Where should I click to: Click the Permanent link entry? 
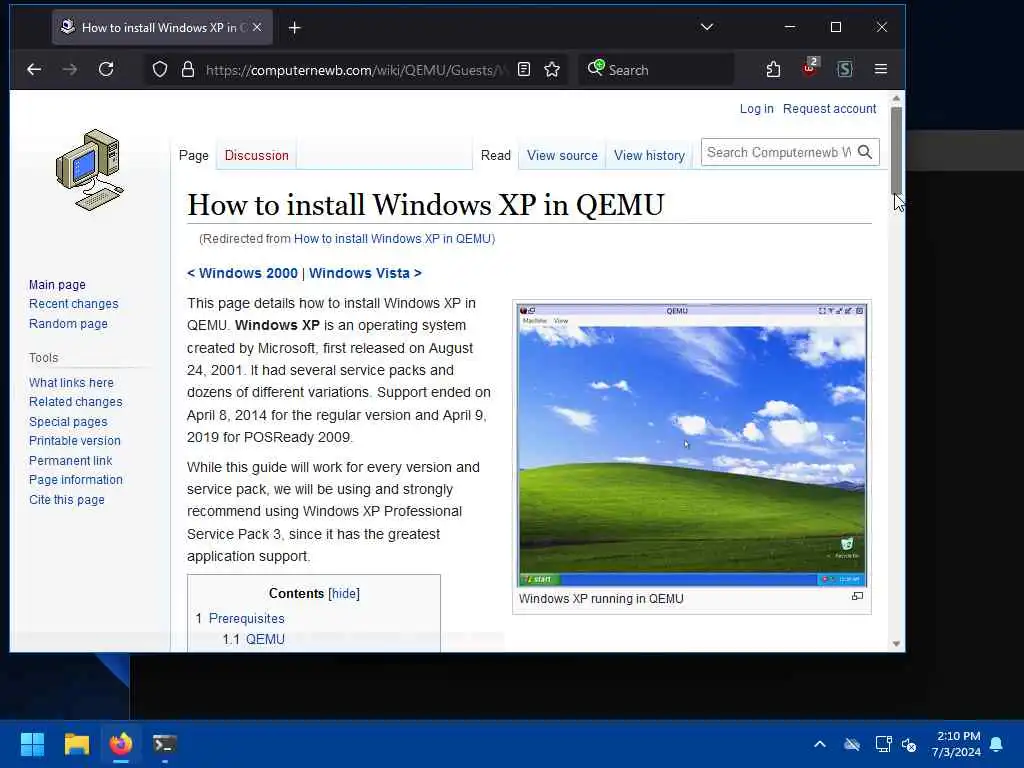point(71,460)
